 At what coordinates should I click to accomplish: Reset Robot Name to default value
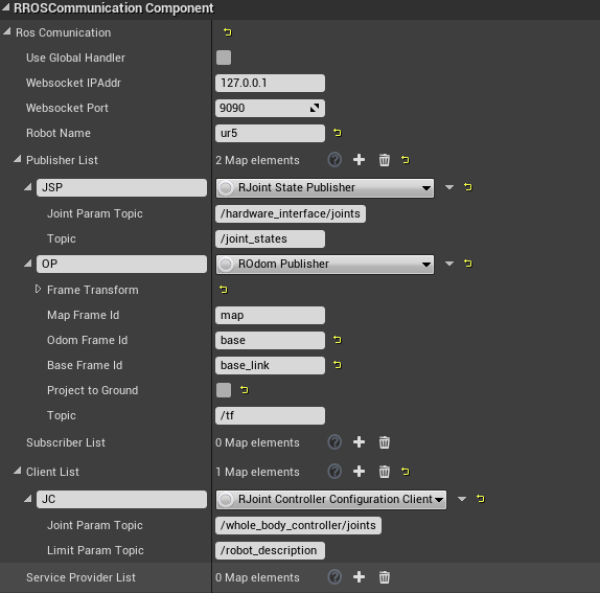click(337, 133)
